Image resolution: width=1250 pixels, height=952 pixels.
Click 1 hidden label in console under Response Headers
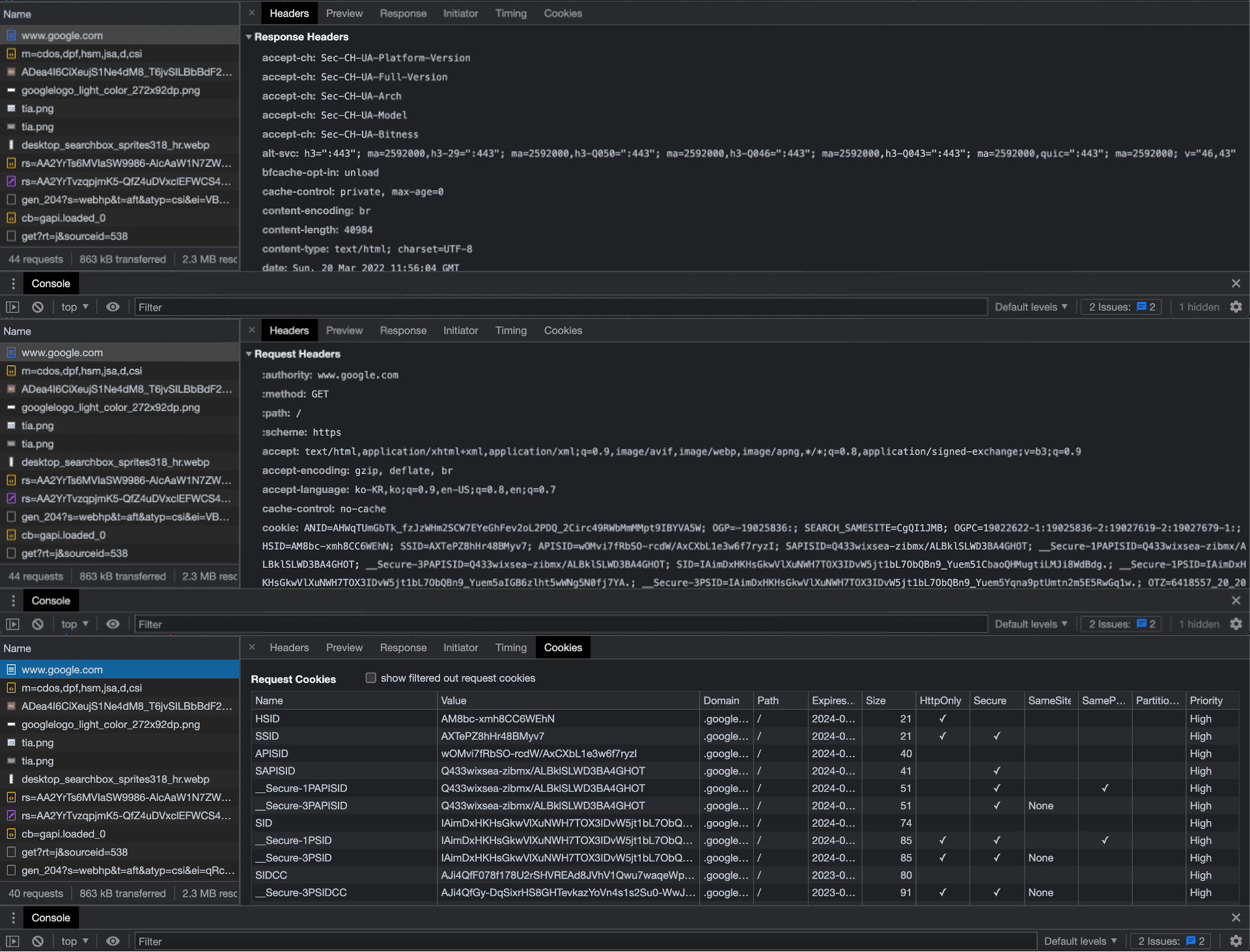1199,307
